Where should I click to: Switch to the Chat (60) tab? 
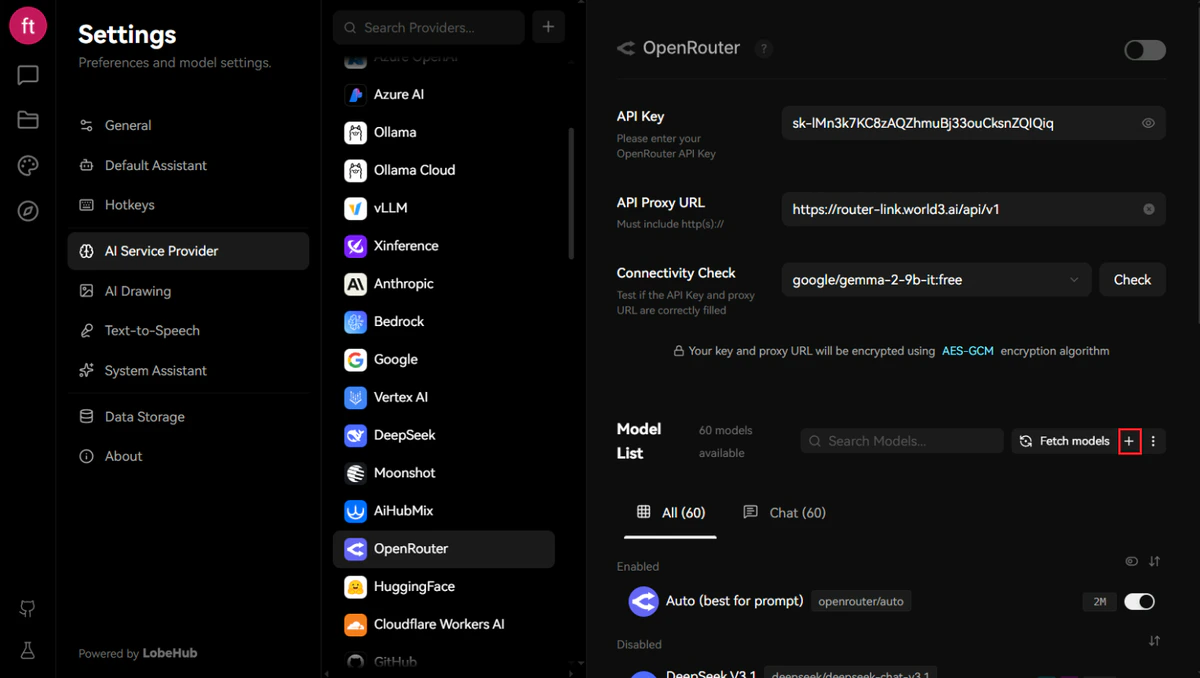pyautogui.click(x=785, y=512)
